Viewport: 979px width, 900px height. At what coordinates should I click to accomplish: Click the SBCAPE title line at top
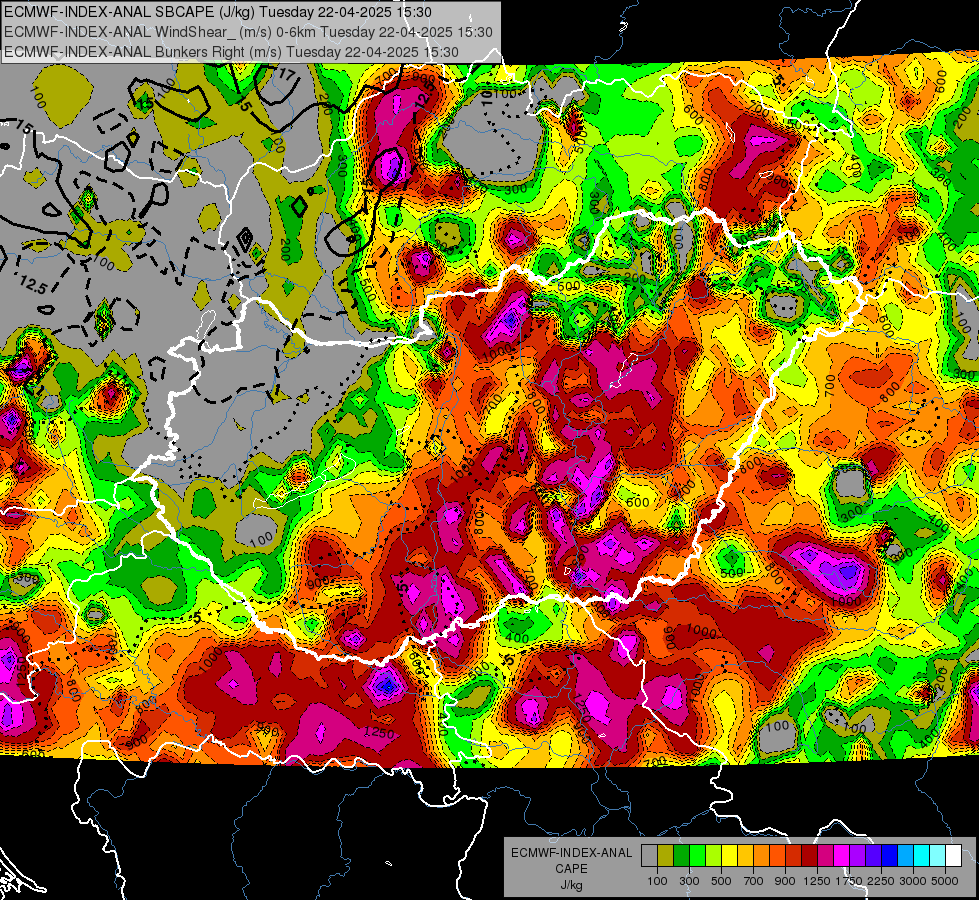(x=217, y=12)
